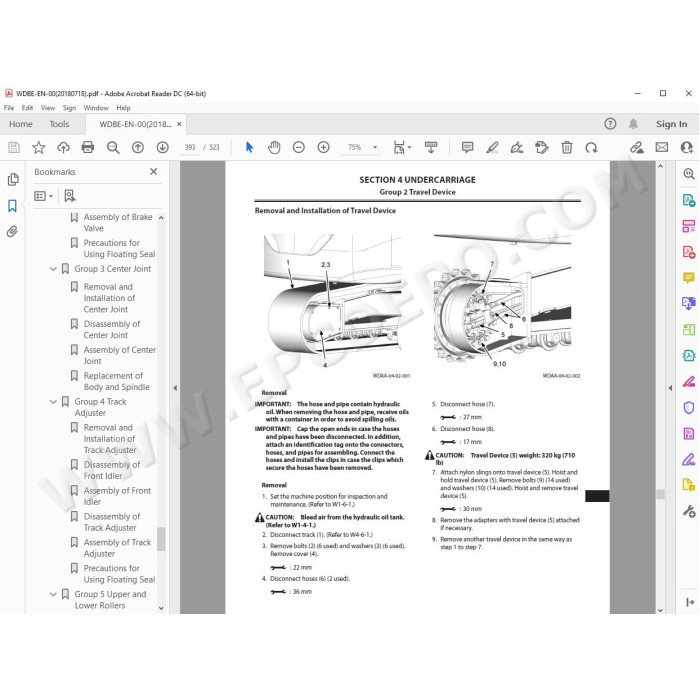The image size is (700, 700).
Task: Open the Comment tool in right pane
Action: (689, 278)
